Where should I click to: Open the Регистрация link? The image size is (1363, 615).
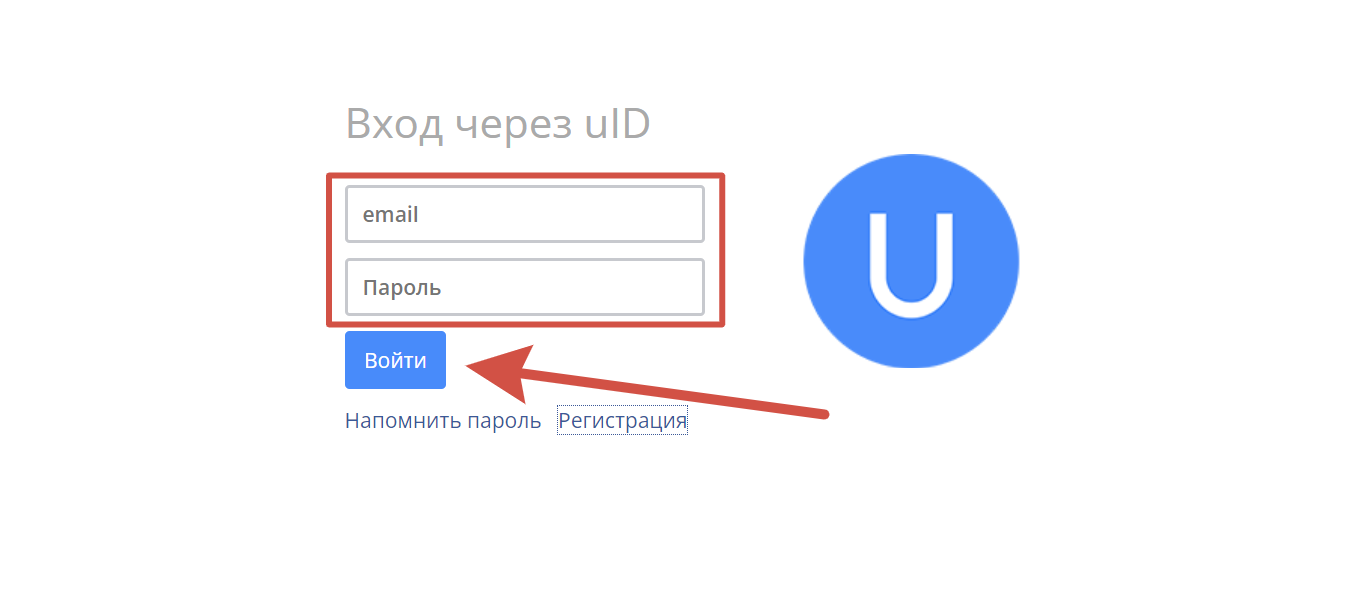pos(622,421)
